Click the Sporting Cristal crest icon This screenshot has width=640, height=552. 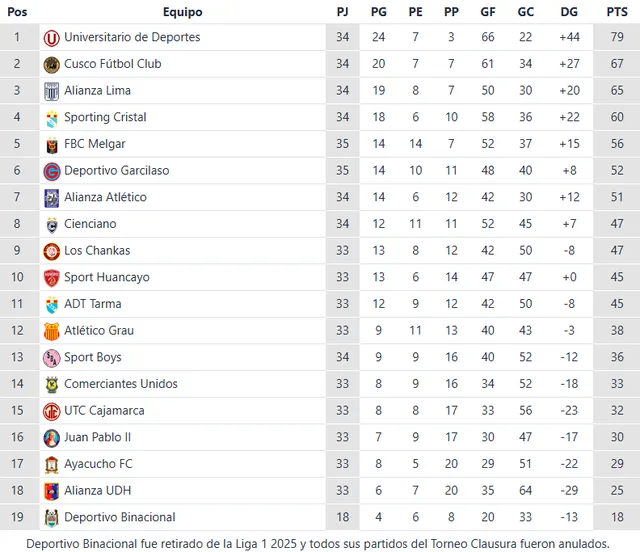pyautogui.click(x=51, y=118)
